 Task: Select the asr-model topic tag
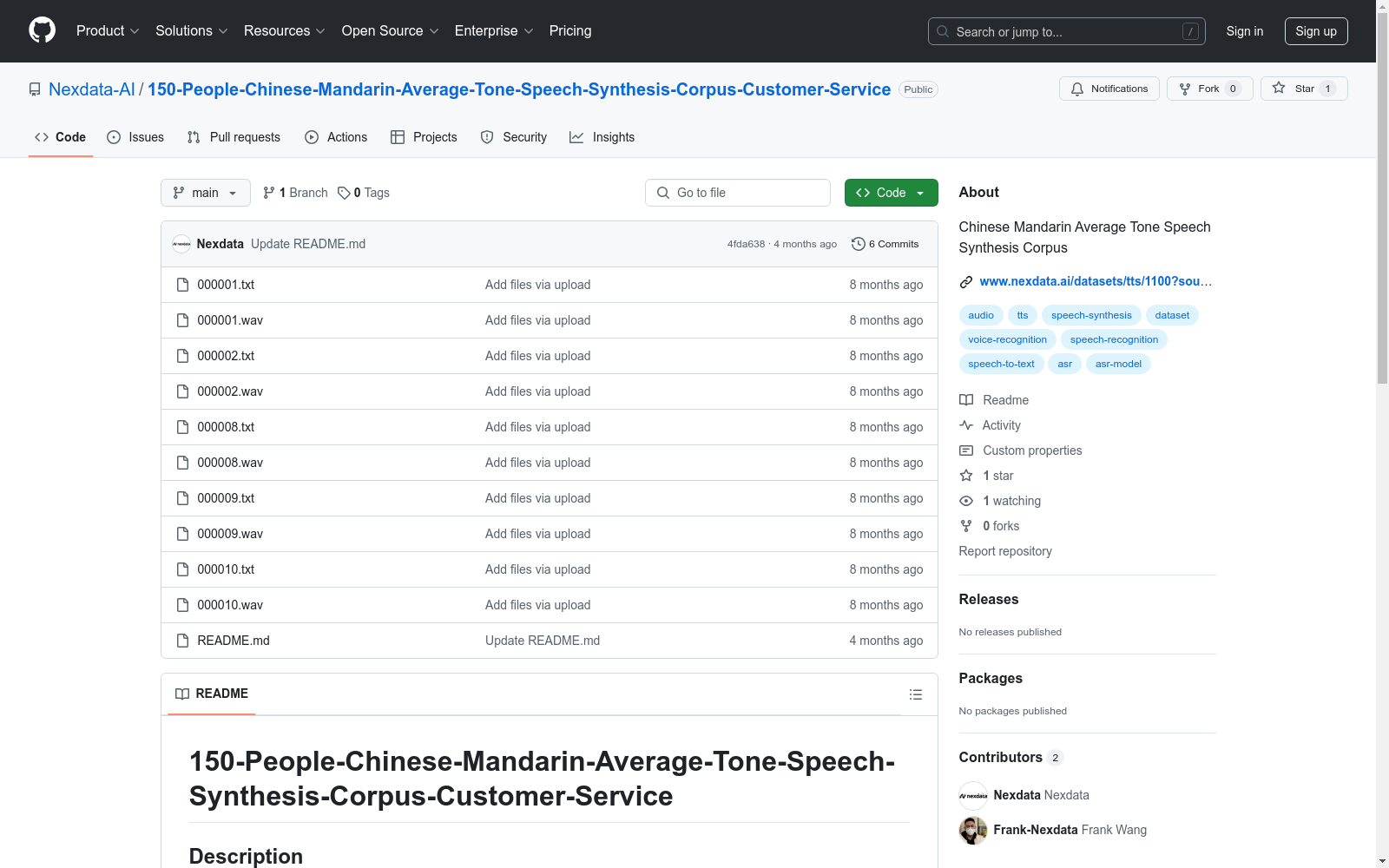1118,364
